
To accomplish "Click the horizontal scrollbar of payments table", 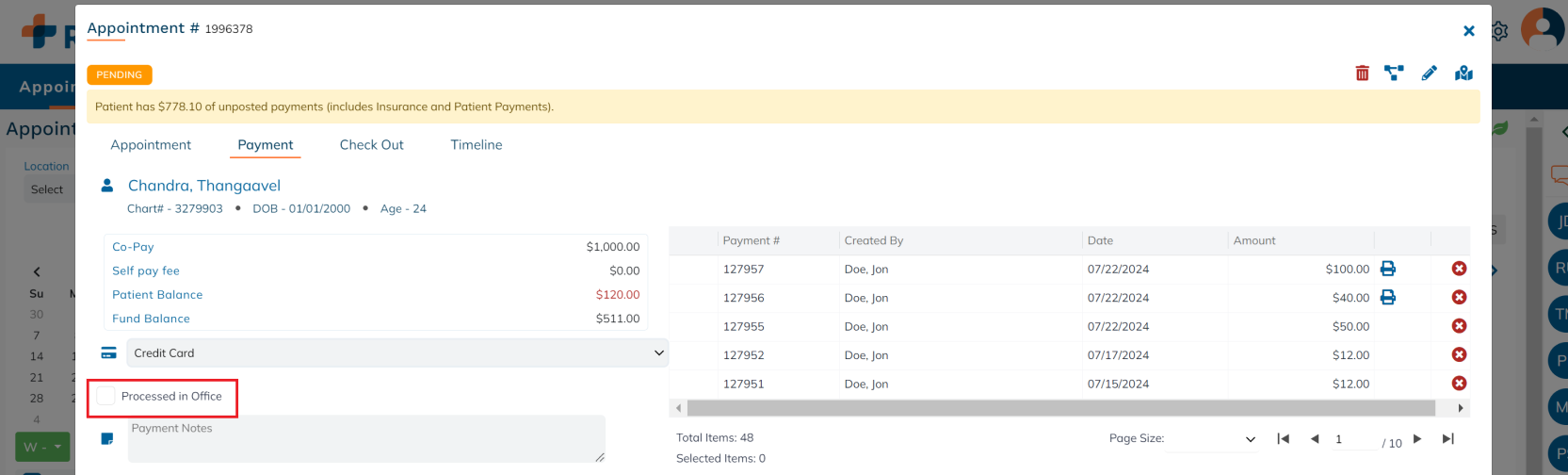I will click(x=1059, y=408).
